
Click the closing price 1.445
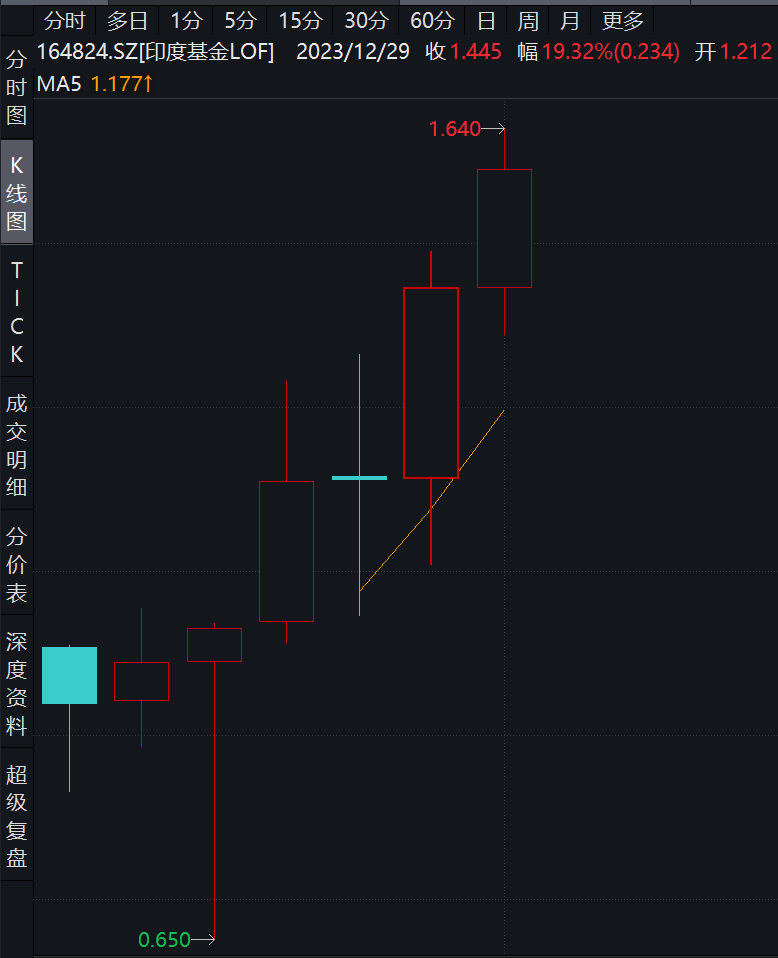[475, 52]
